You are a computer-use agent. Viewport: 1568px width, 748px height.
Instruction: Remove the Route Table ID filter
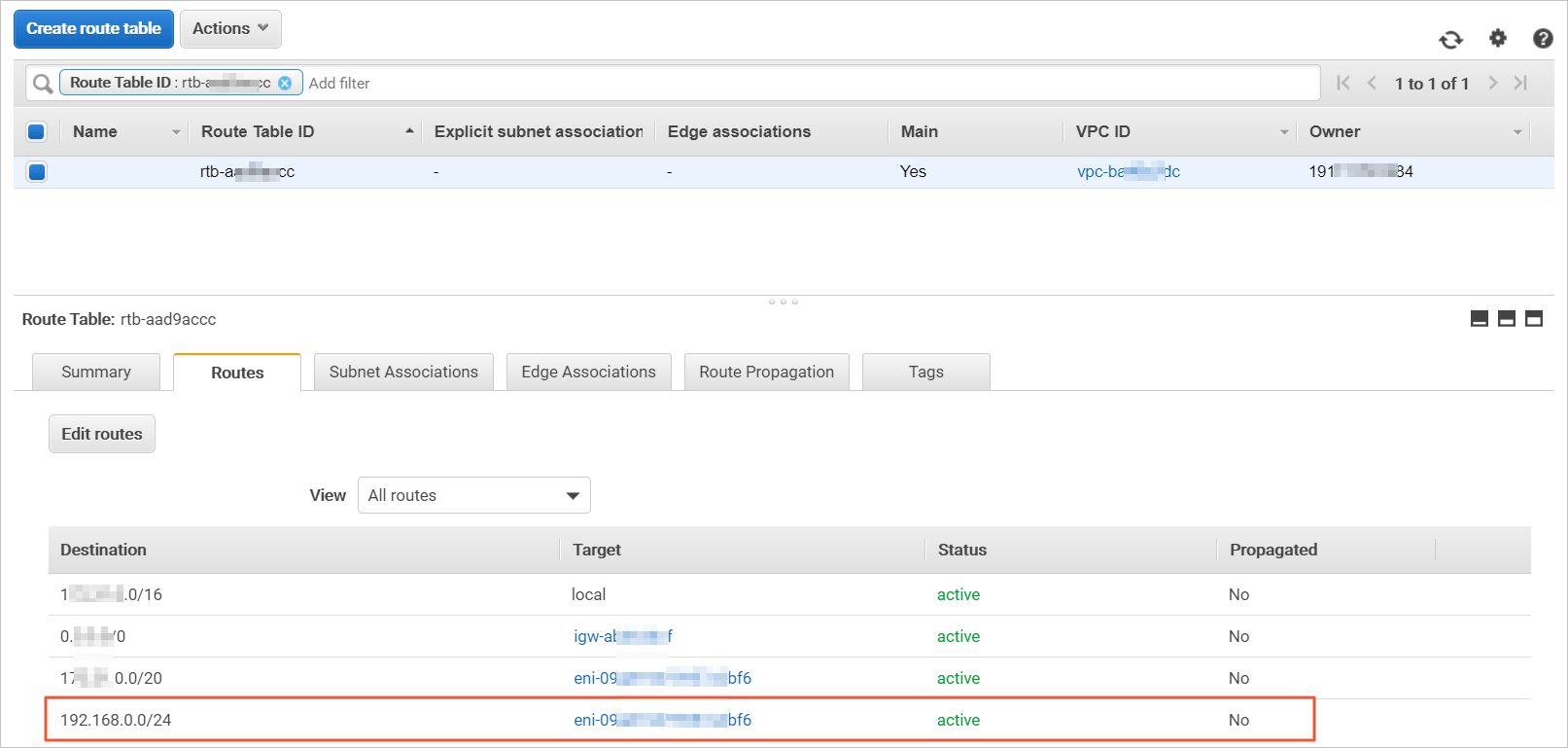pyautogui.click(x=285, y=83)
